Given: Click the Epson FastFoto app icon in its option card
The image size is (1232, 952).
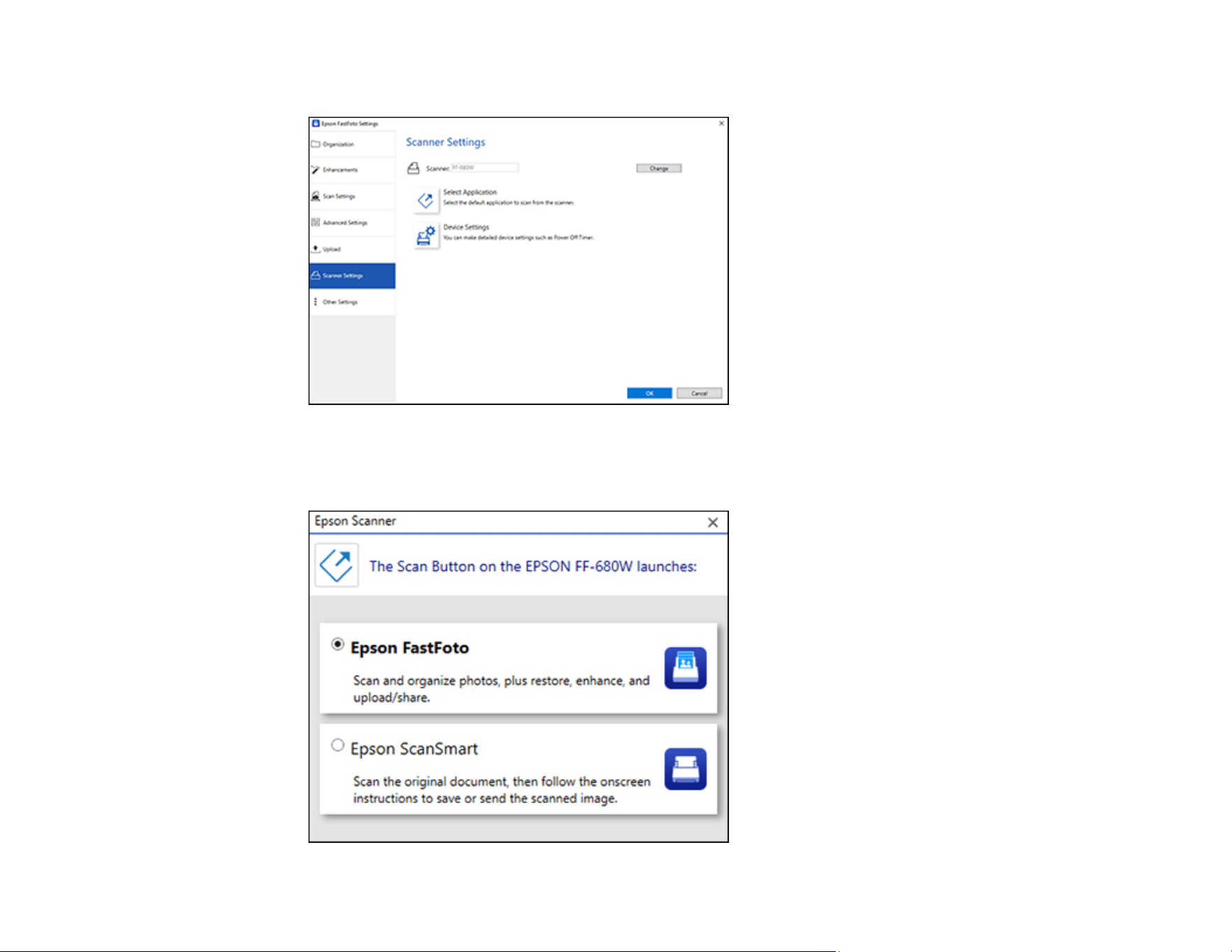Looking at the screenshot, I should [x=685, y=668].
